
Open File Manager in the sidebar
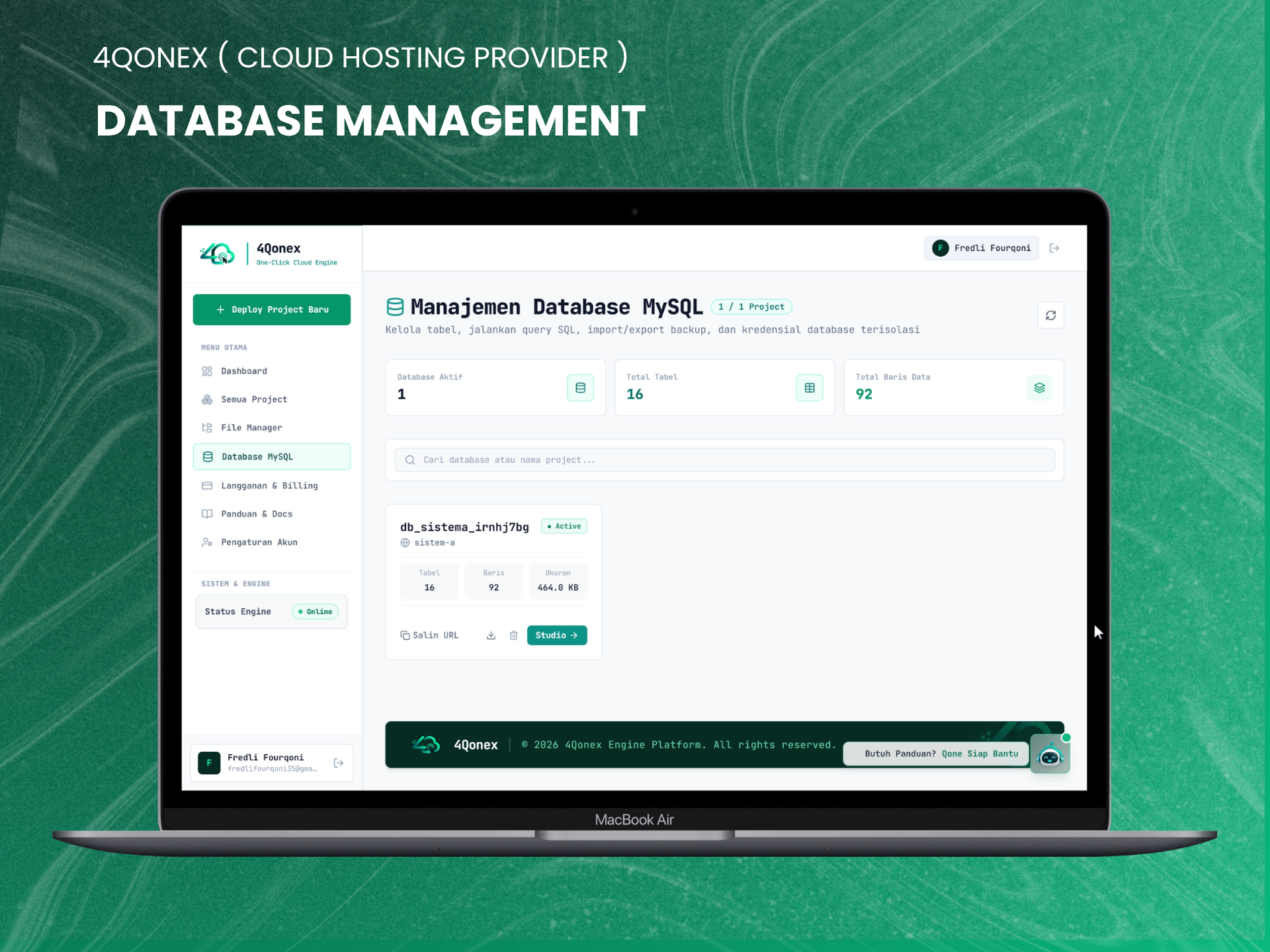pos(271,428)
